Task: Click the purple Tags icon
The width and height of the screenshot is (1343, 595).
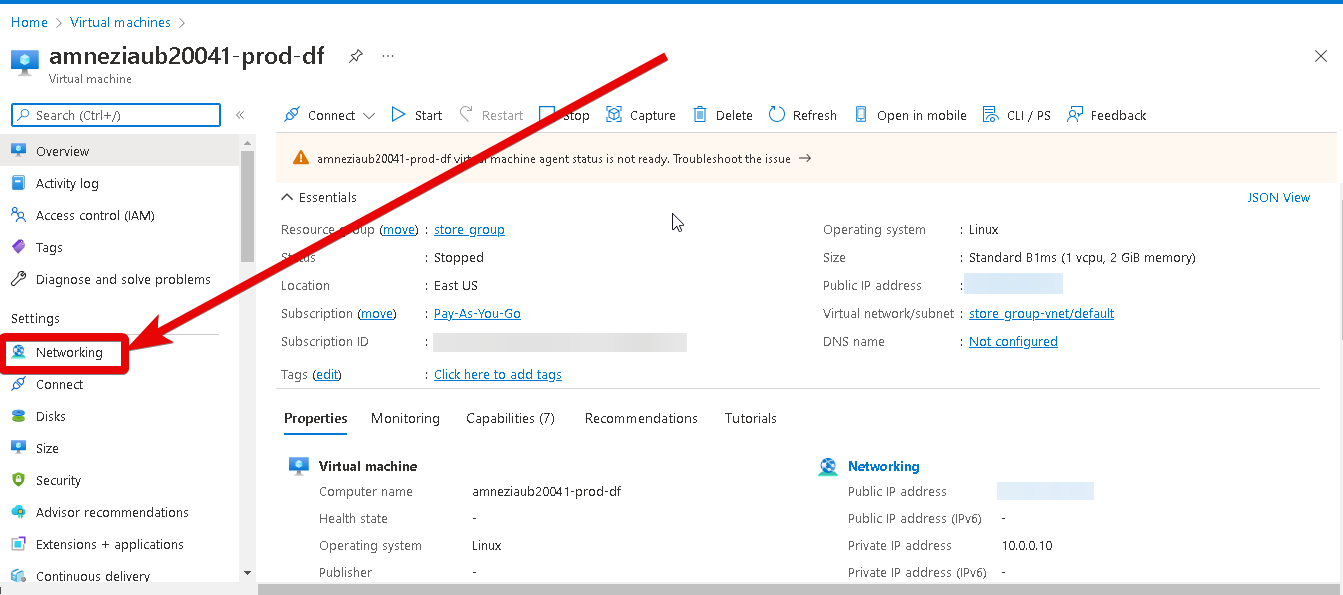Action: (18, 247)
